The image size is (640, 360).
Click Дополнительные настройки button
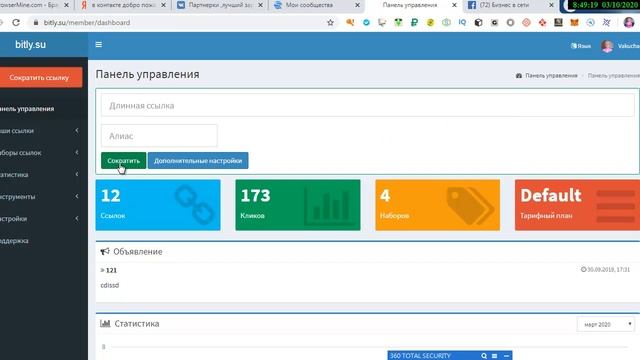tap(198, 160)
